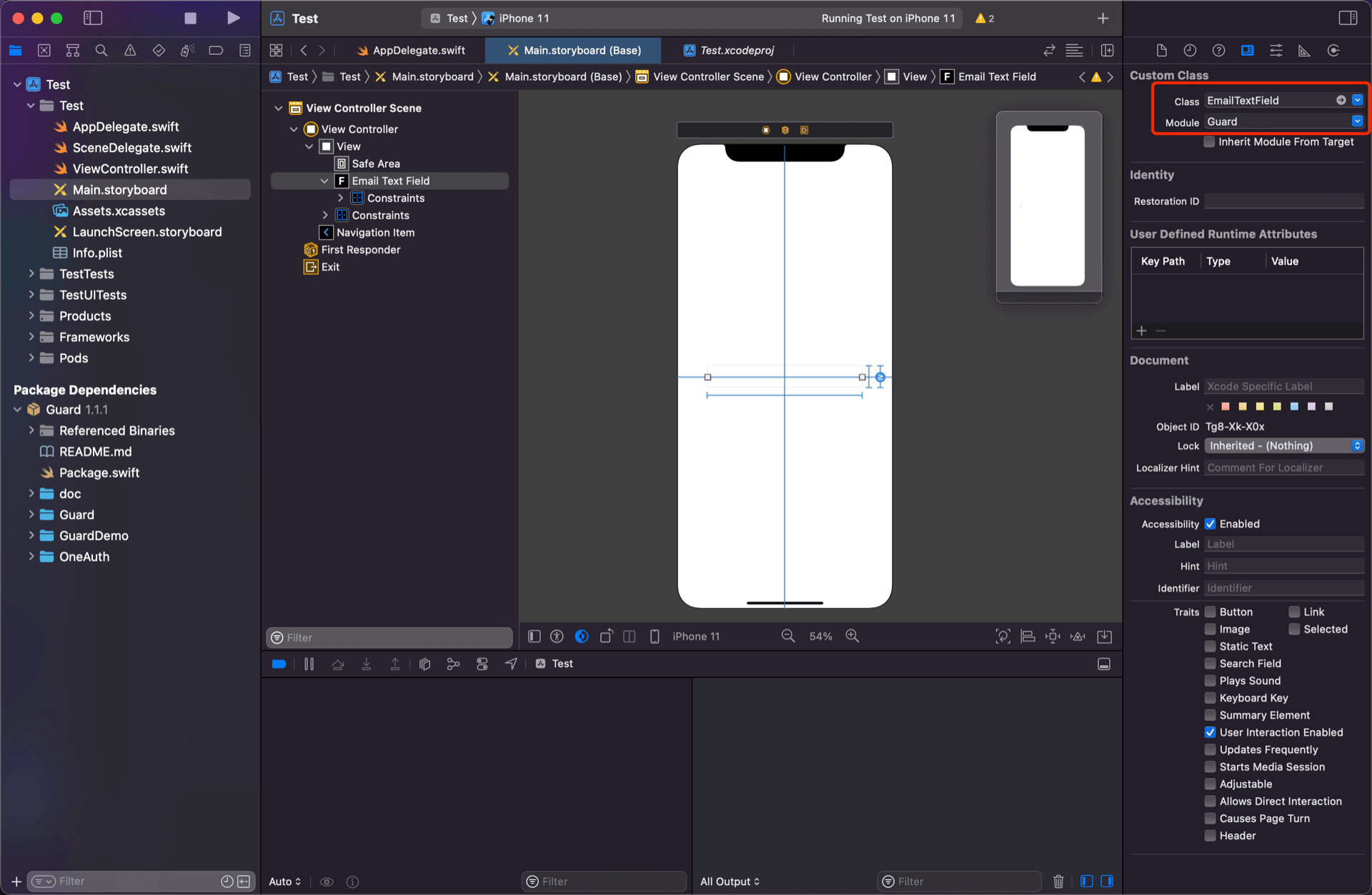Click the Restoration ID input field
1372x895 pixels.
(x=1283, y=201)
